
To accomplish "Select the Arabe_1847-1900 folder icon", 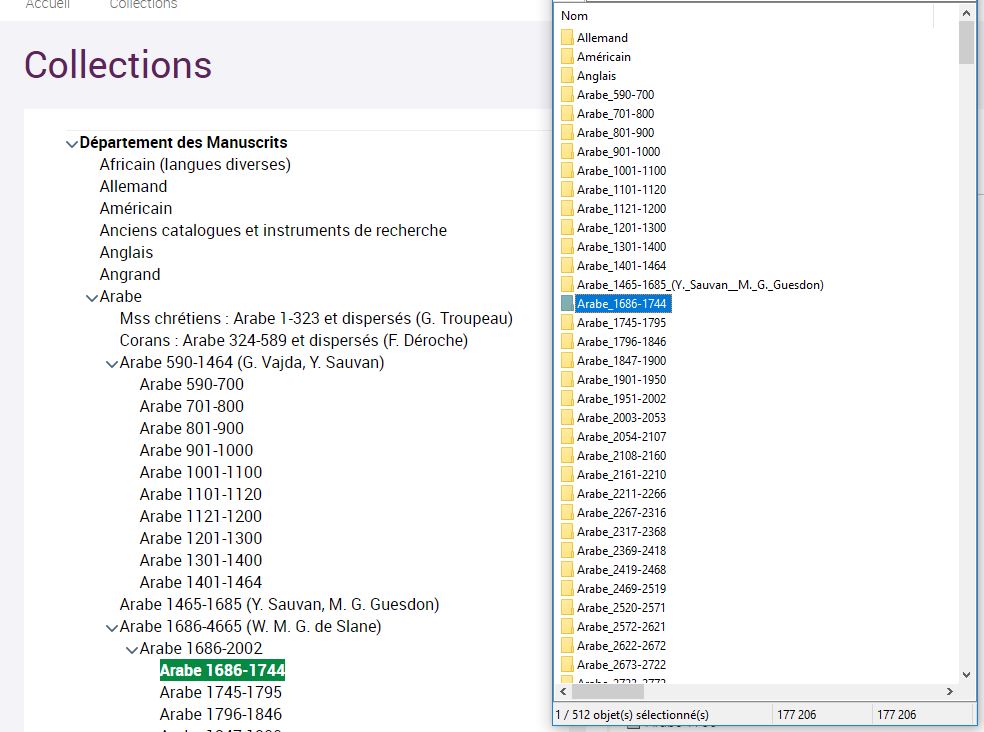I will (x=567, y=360).
